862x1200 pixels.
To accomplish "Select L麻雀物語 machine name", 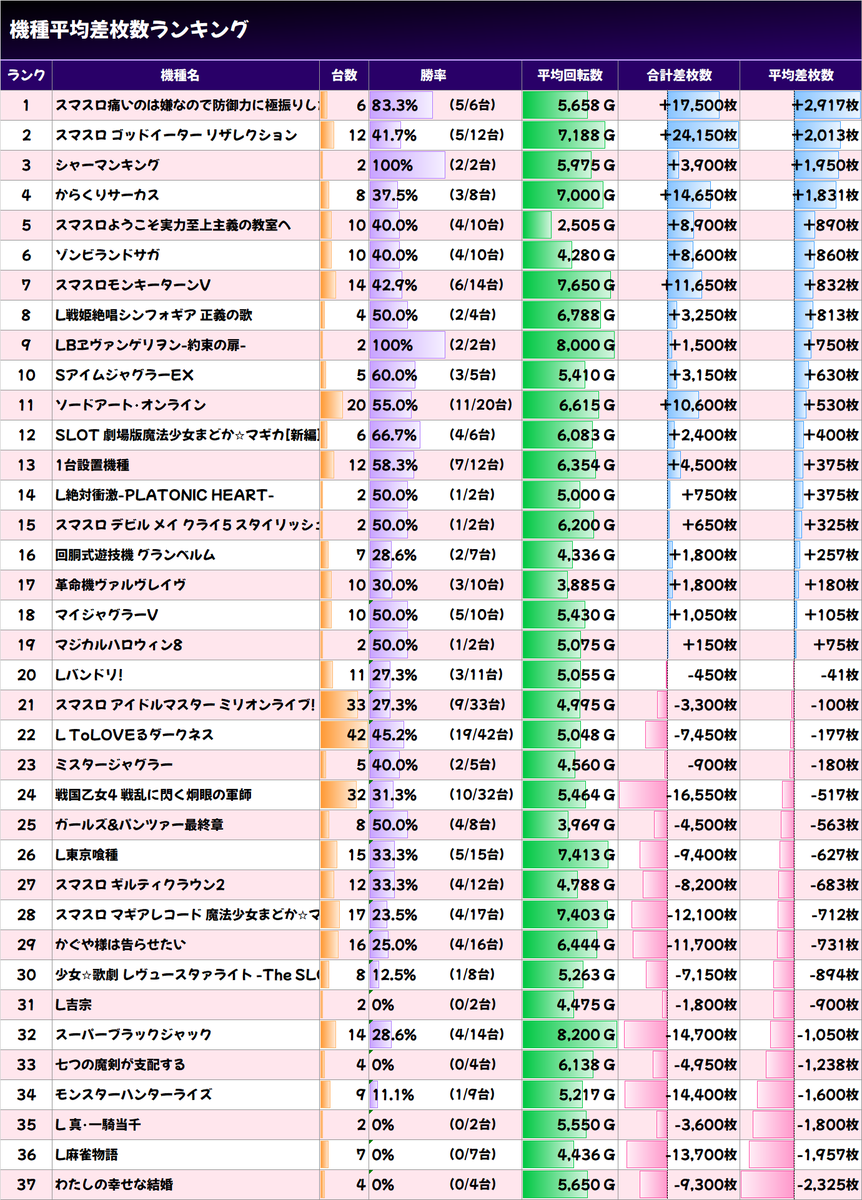I will (86, 1155).
